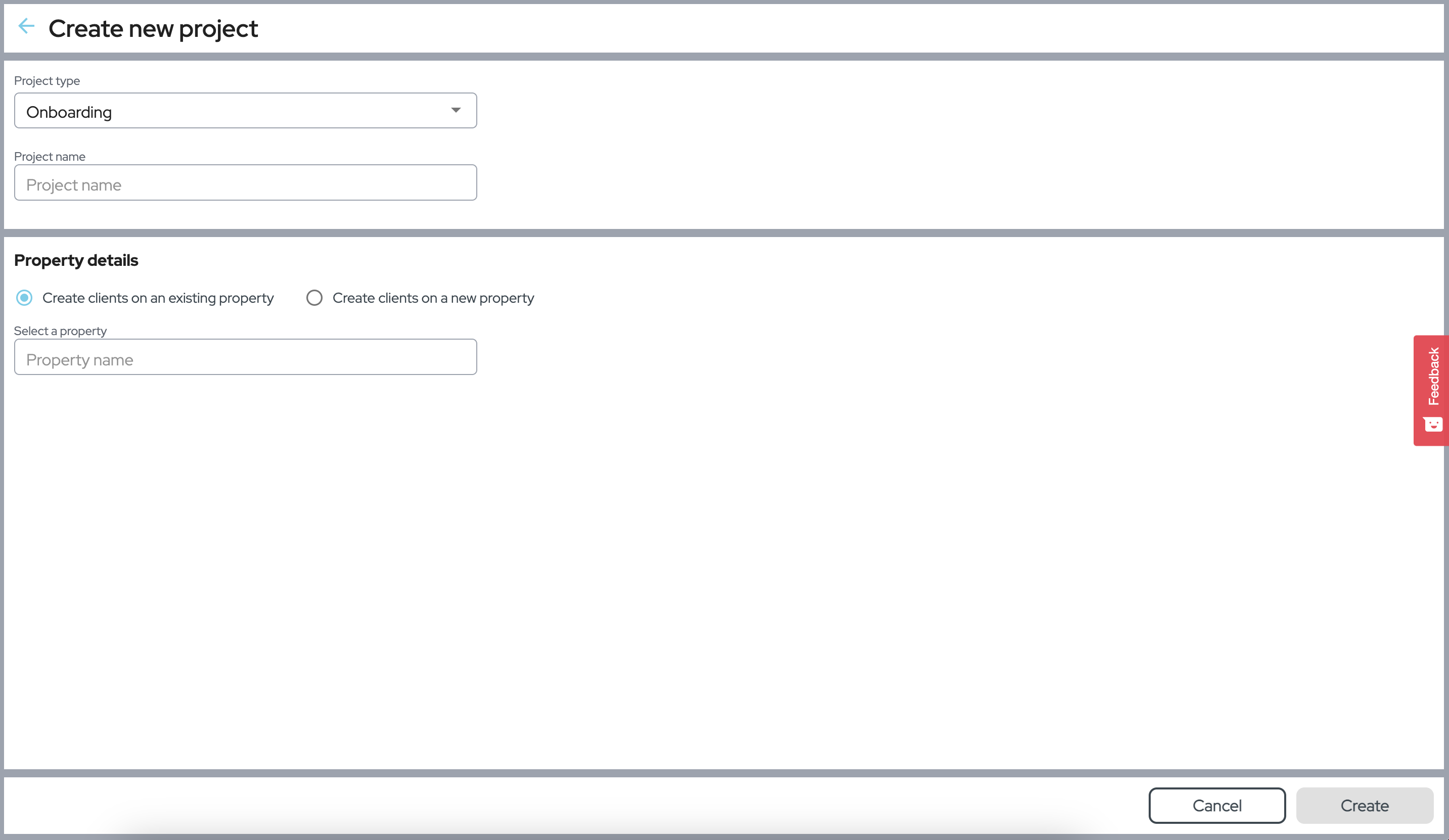Screen dimensions: 1449x840
Task: Open the Project type dropdown showing Onboarding
Action: point(230,111)
